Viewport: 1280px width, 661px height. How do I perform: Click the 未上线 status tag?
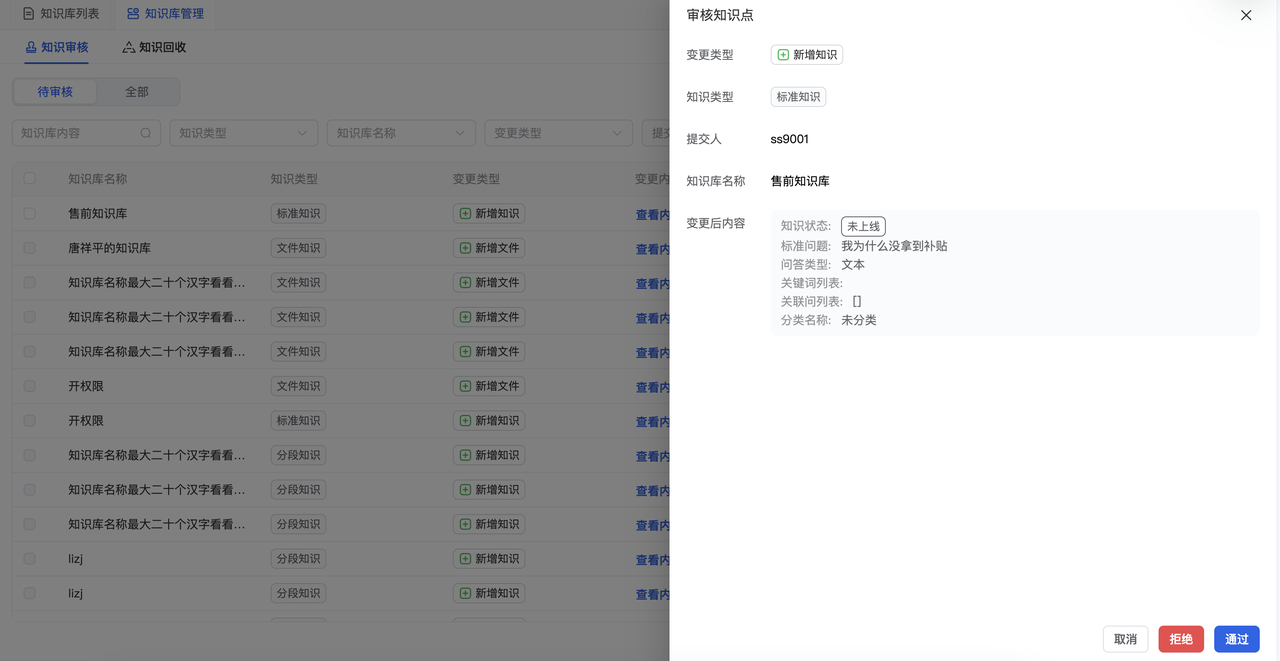point(863,227)
